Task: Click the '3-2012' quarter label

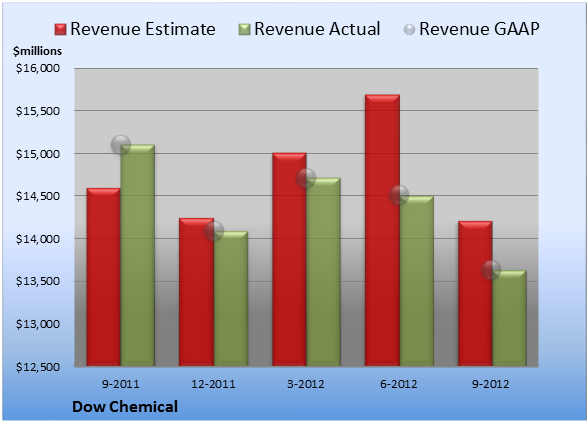Action: tap(306, 384)
